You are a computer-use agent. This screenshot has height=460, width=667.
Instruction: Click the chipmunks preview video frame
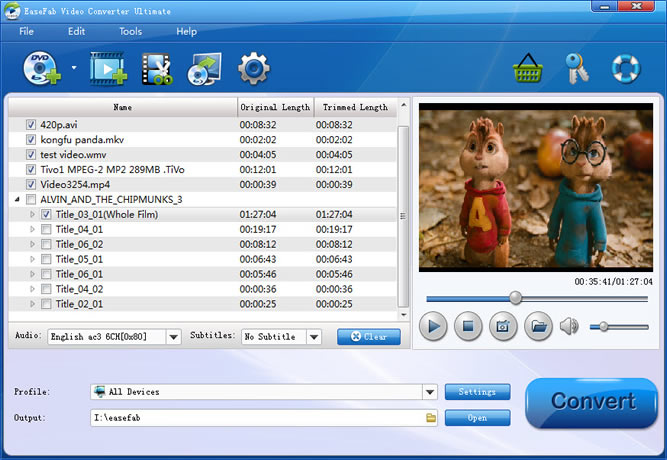(x=536, y=187)
